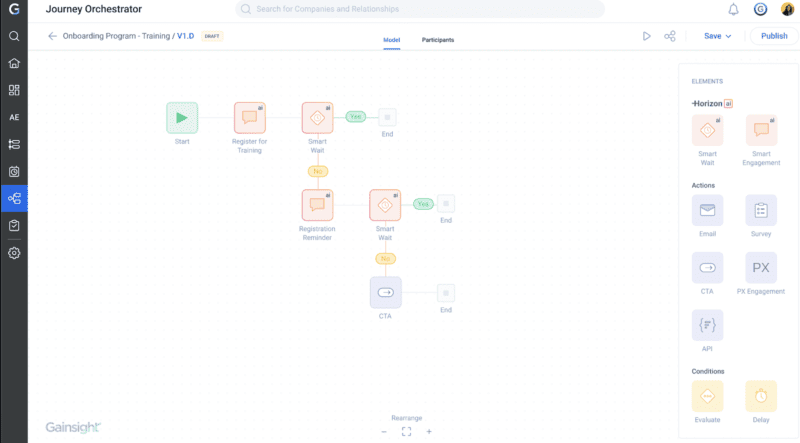This screenshot has width=800, height=443.
Task: Run preview with play icon in toolbar
Action: point(647,36)
